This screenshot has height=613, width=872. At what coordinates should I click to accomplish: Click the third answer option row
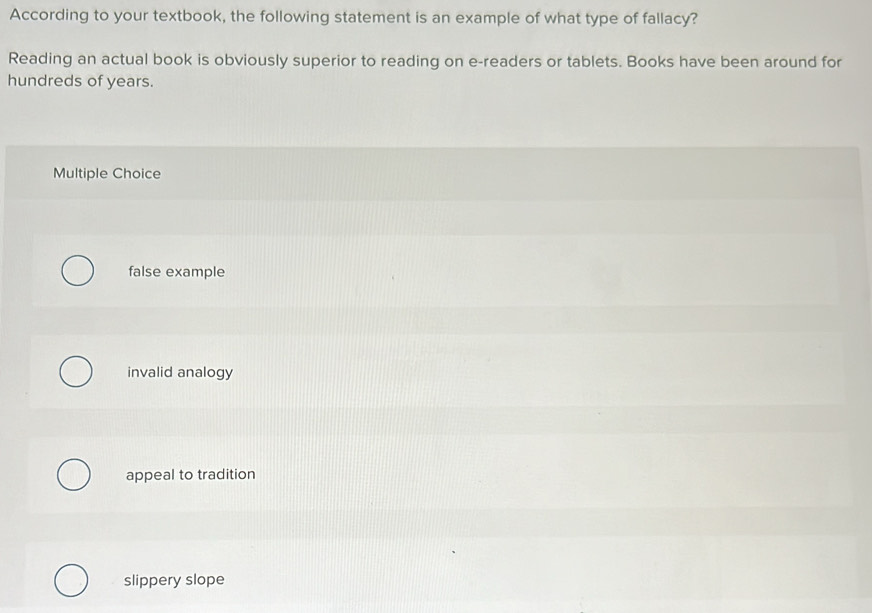[436, 474]
